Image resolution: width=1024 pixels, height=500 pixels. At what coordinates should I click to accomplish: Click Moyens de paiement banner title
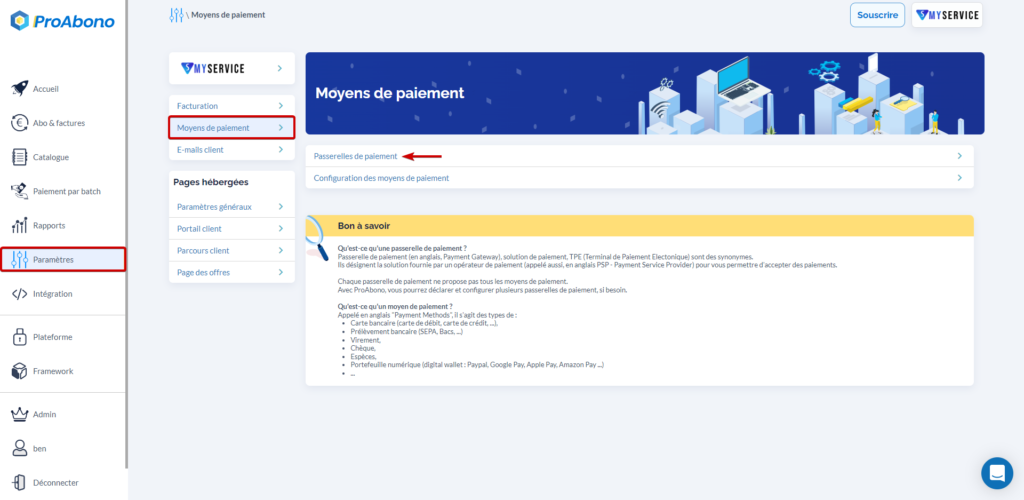(390, 93)
